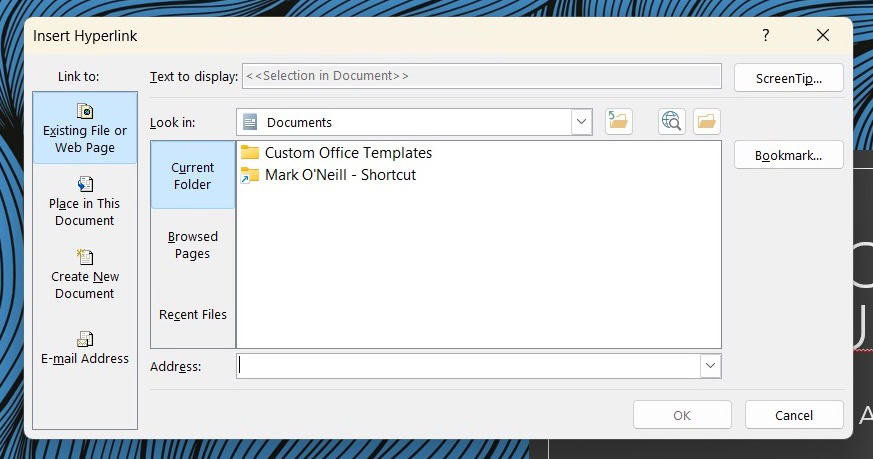Switch to the Browsed Pages tab
Image resolution: width=873 pixels, height=459 pixels.
pos(193,244)
